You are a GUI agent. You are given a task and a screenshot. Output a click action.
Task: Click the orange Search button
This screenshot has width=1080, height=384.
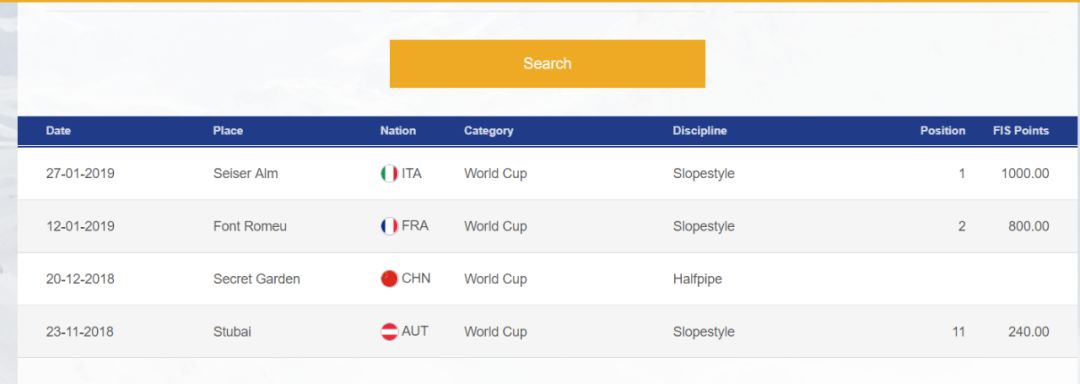(x=547, y=63)
